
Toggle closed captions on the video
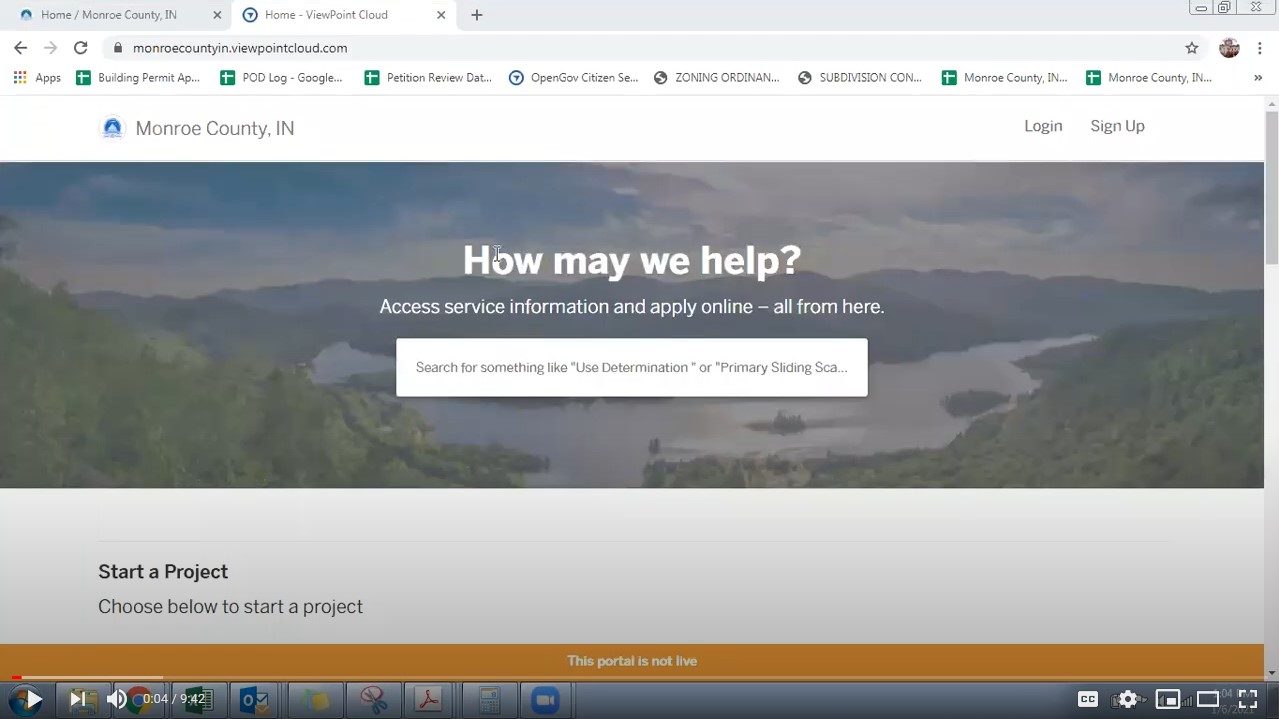click(1087, 699)
